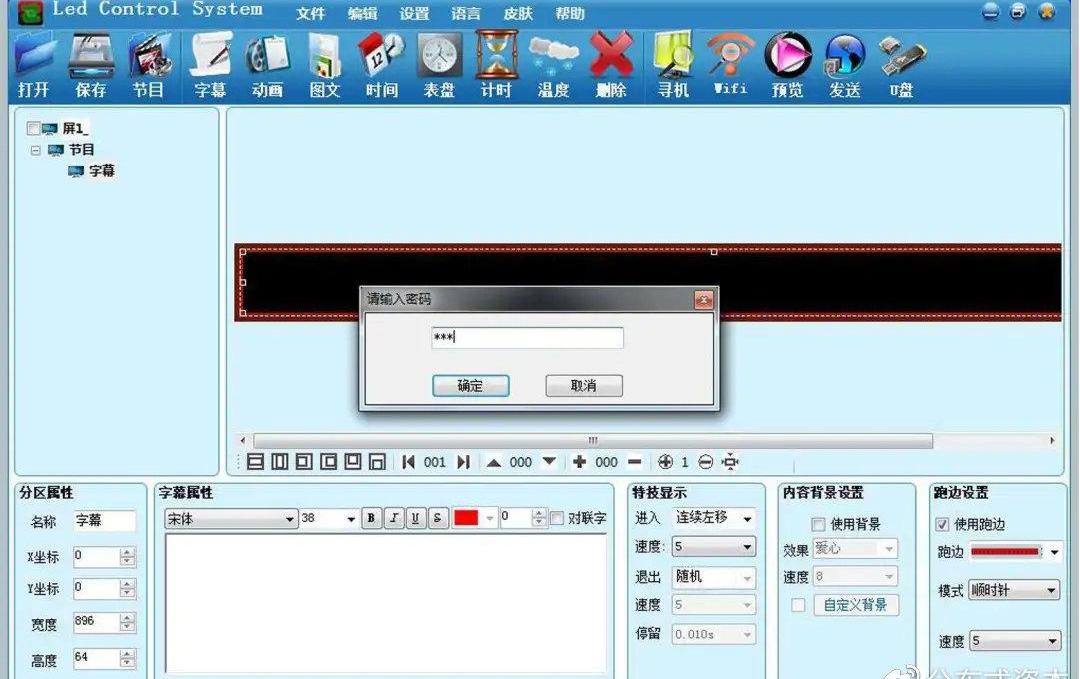Screen dimensions: 1080x679
Task: Click the red font color swatch
Action: [x=466, y=518]
